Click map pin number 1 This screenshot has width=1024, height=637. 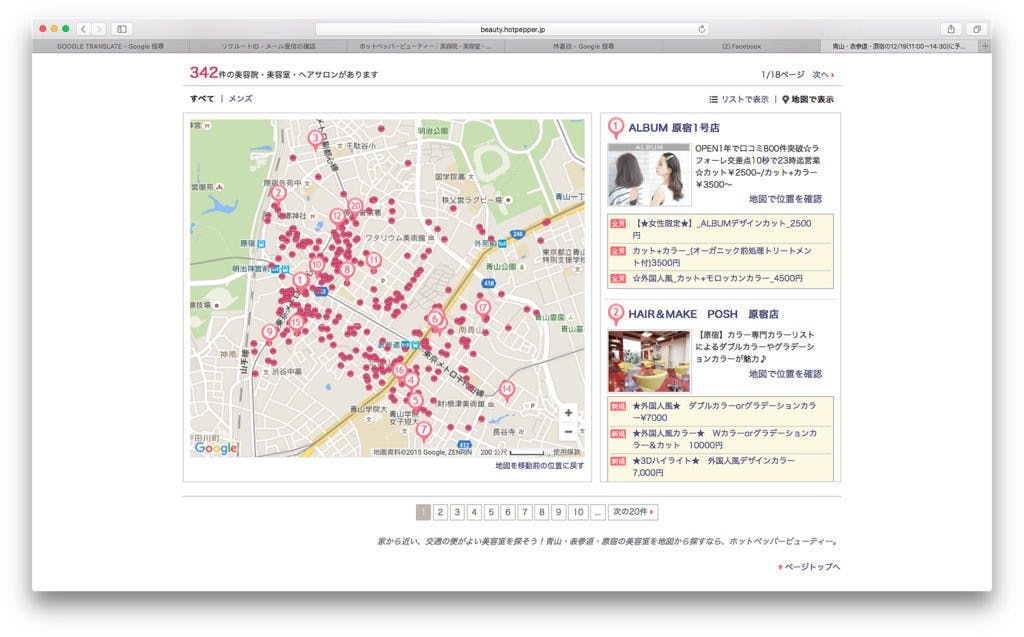(x=300, y=282)
